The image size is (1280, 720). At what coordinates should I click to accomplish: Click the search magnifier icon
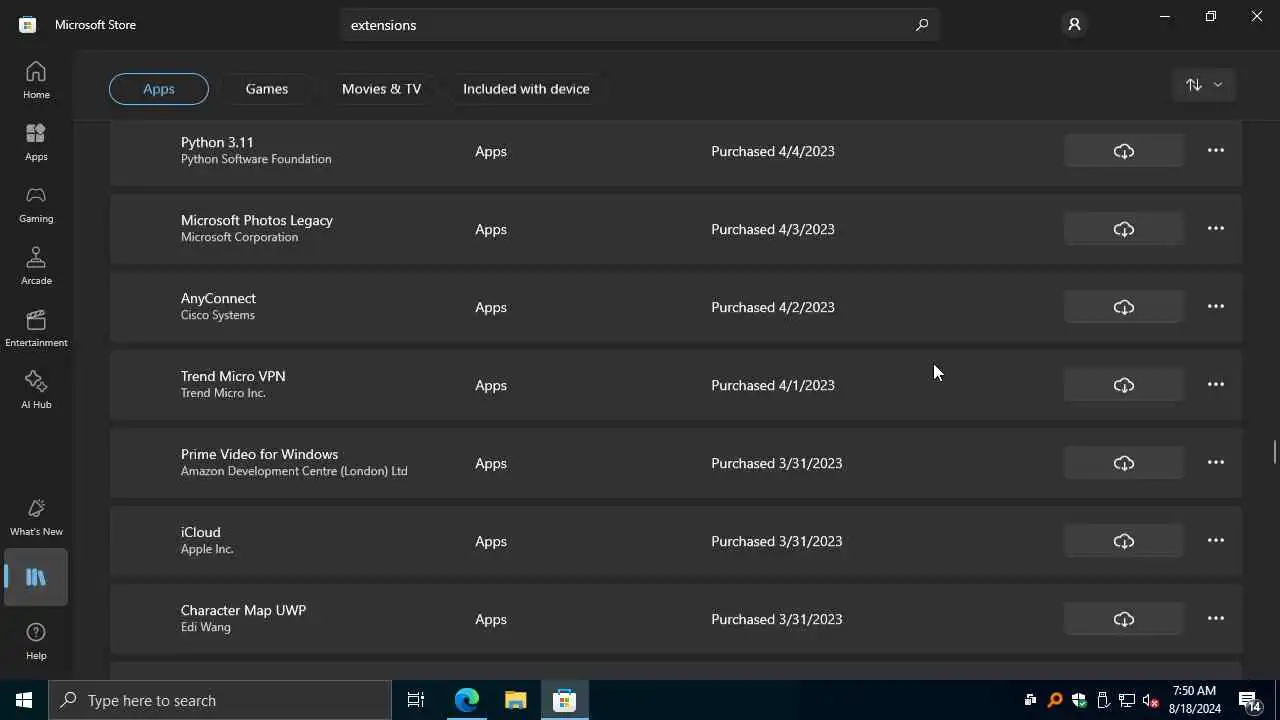pyautogui.click(x=922, y=25)
